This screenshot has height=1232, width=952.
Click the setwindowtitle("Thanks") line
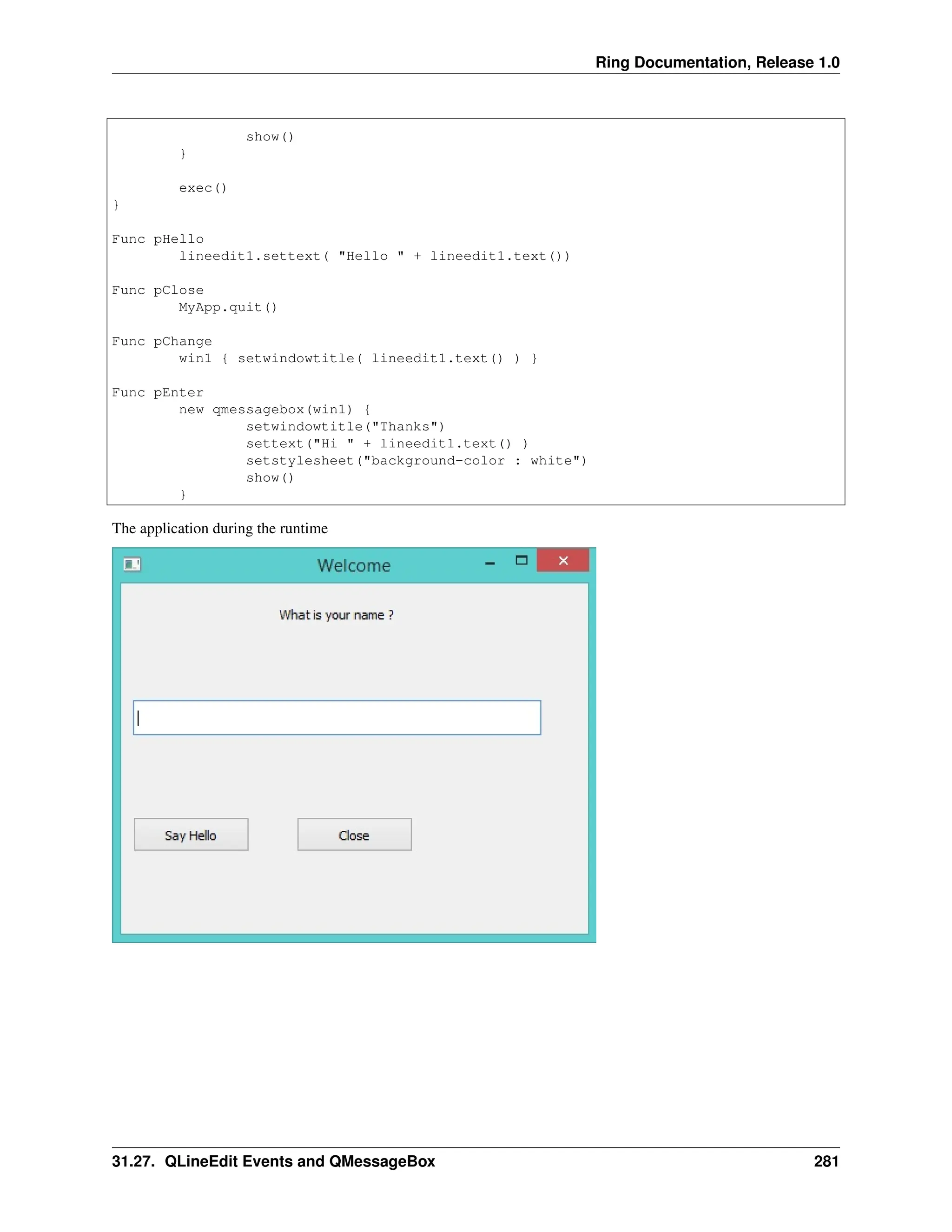coord(345,426)
